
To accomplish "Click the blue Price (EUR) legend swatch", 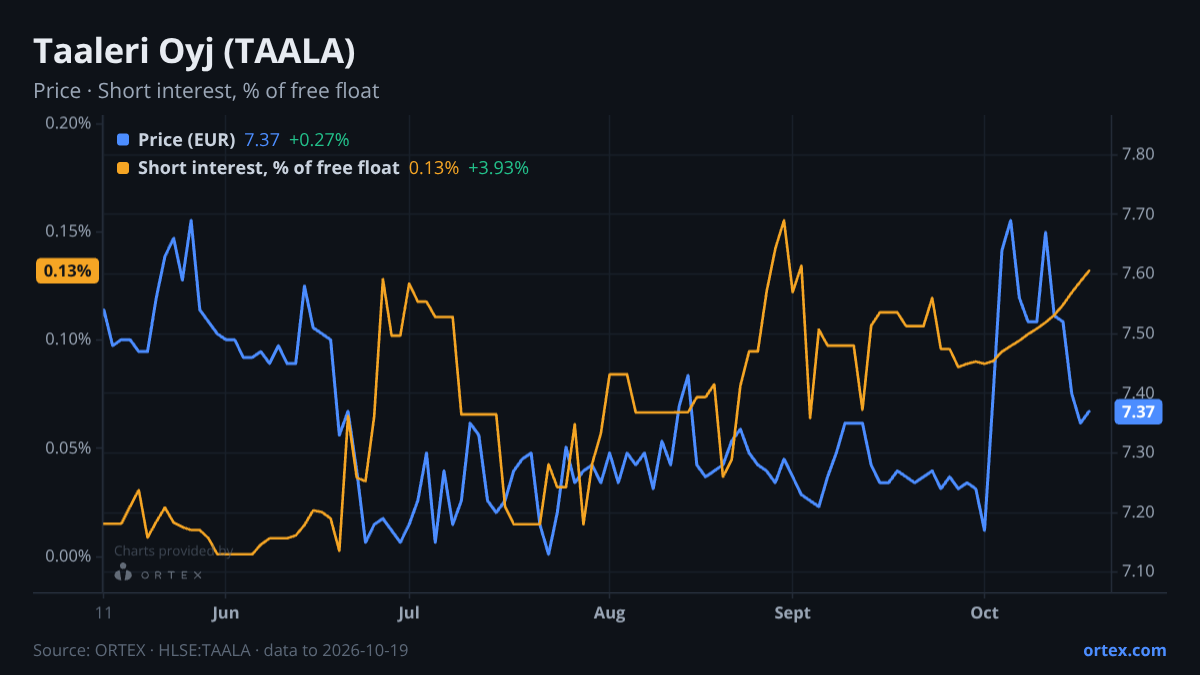I will [123, 140].
